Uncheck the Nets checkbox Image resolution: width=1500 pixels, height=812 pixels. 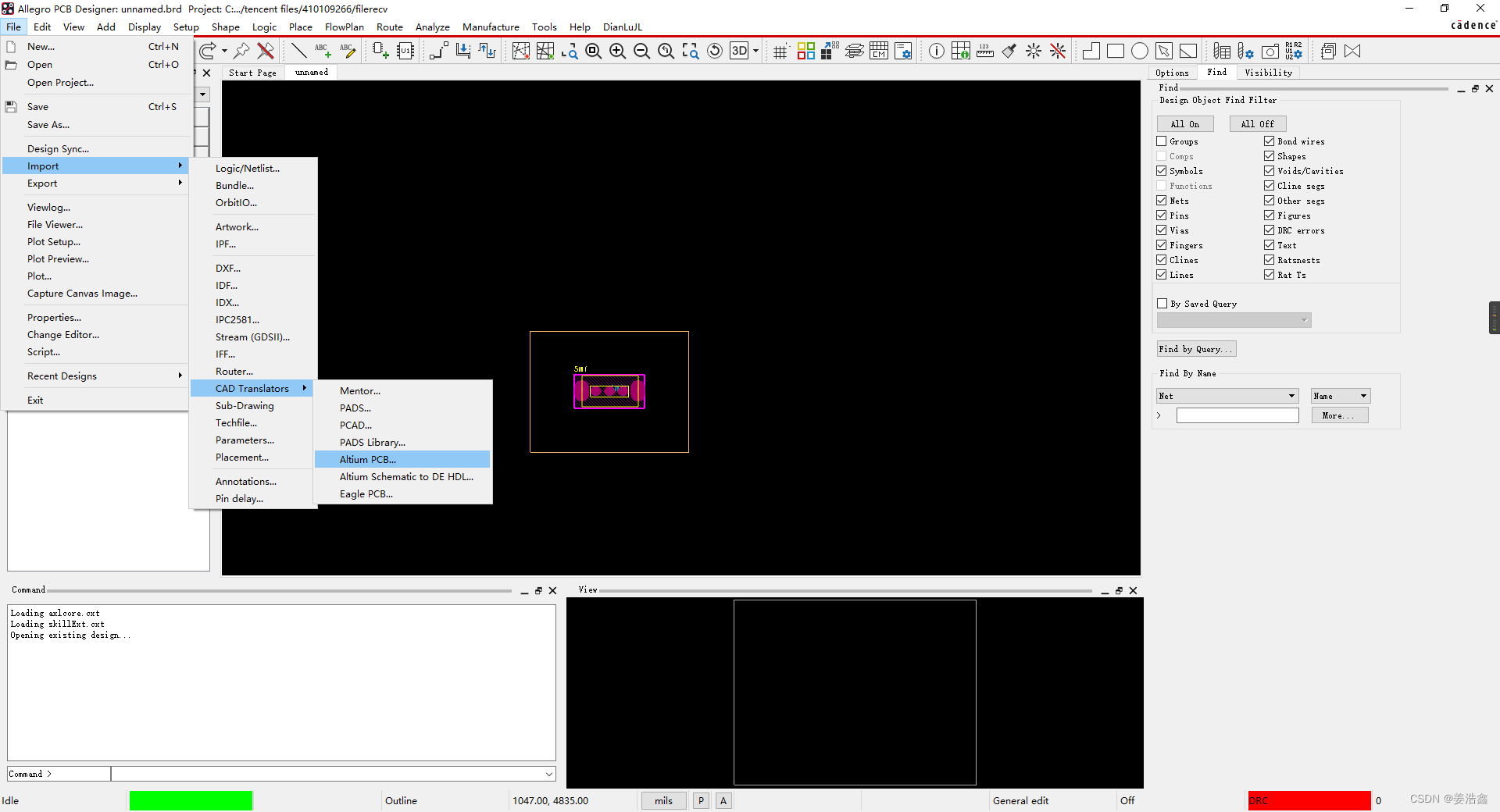coord(1162,201)
